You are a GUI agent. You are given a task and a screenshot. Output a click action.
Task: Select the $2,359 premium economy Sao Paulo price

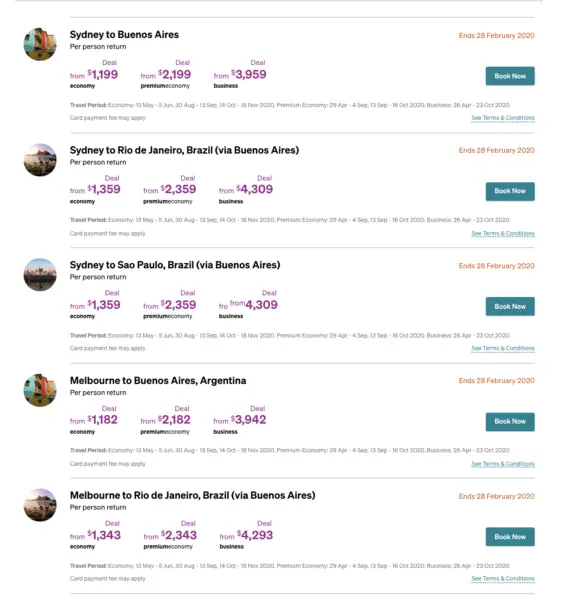(178, 305)
